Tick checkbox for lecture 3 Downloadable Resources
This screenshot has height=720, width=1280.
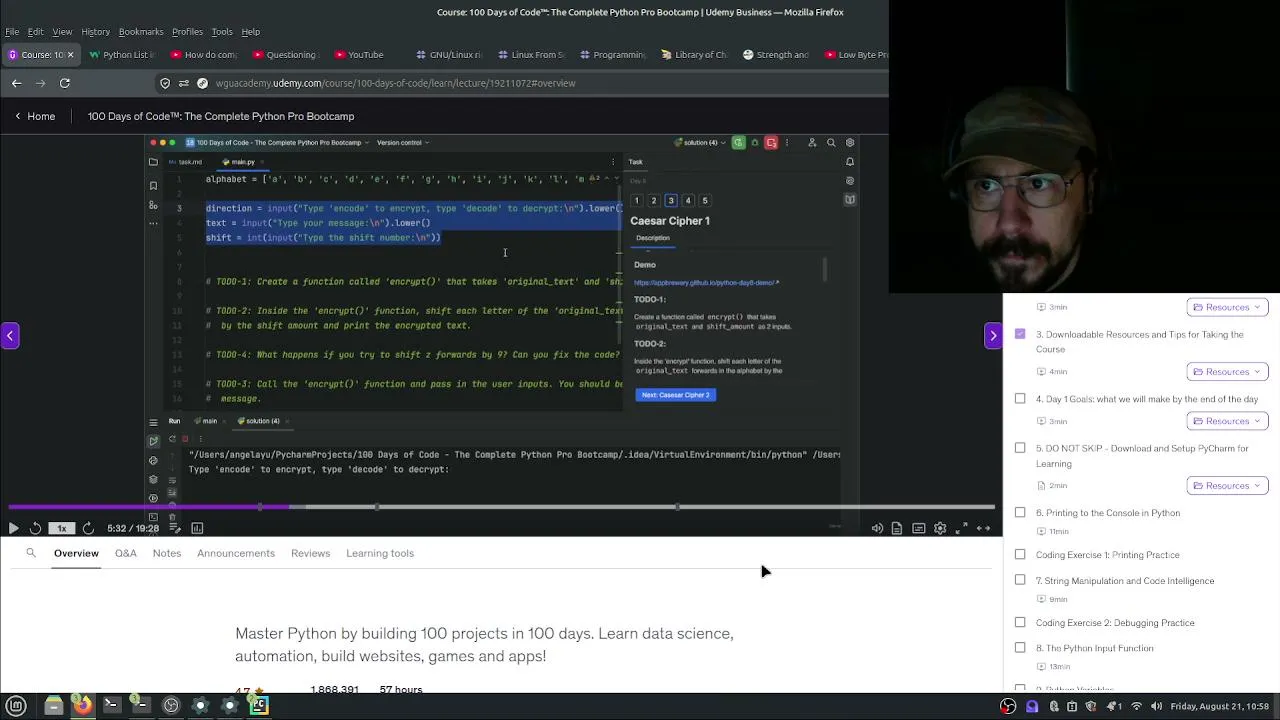pyautogui.click(x=1020, y=334)
